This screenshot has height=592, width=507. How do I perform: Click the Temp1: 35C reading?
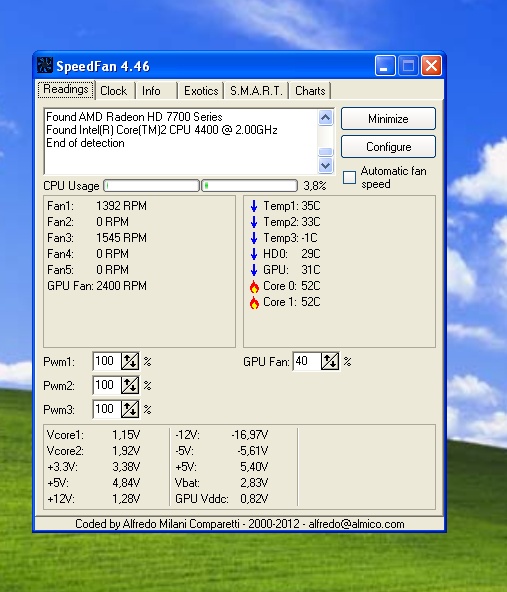291,206
